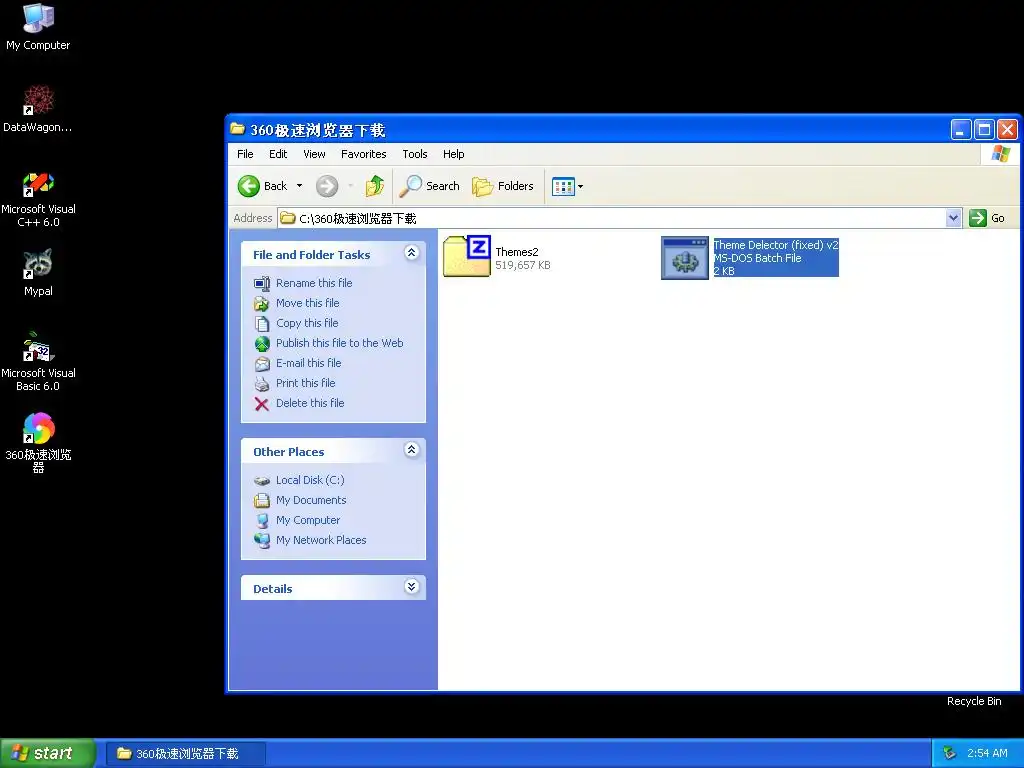Click the Print this file link
This screenshot has width=1024, height=768.
point(306,383)
